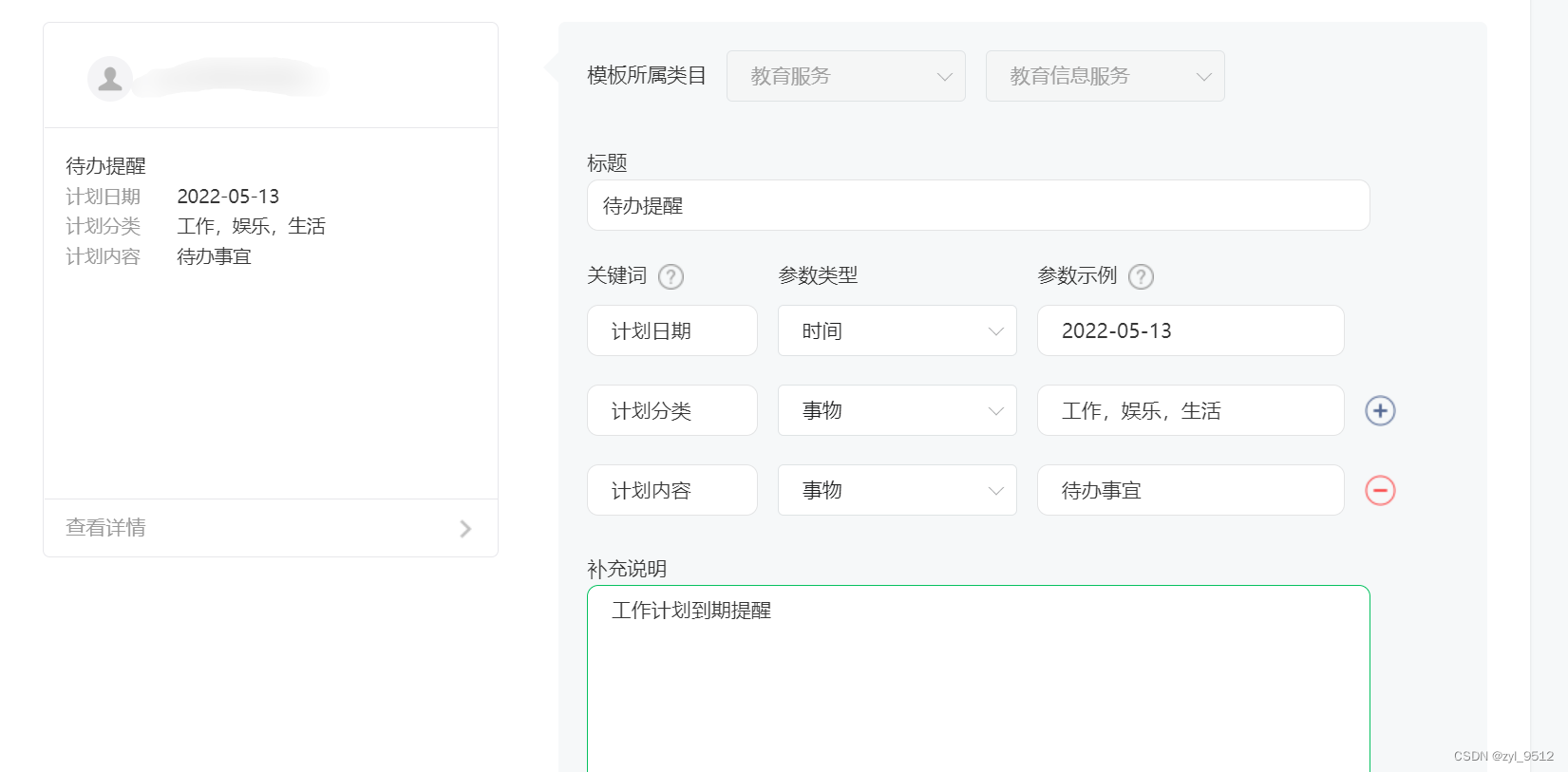The height and width of the screenshot is (772, 1568).
Task: Open the 查看详情 arrow chevron
Action: click(465, 529)
